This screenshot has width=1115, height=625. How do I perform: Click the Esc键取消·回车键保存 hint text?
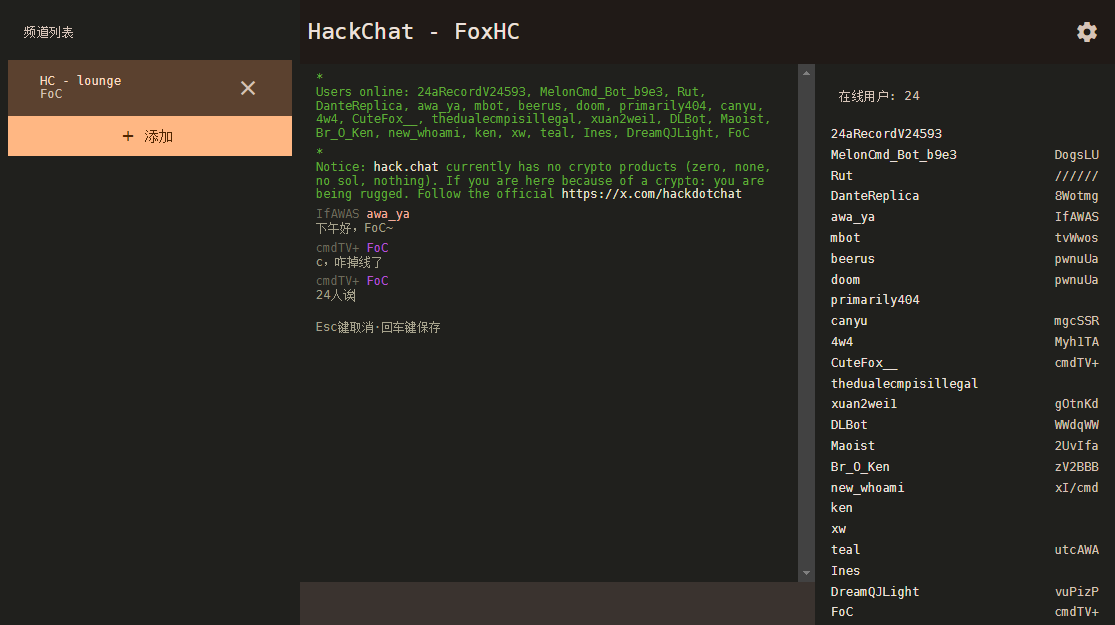378,327
